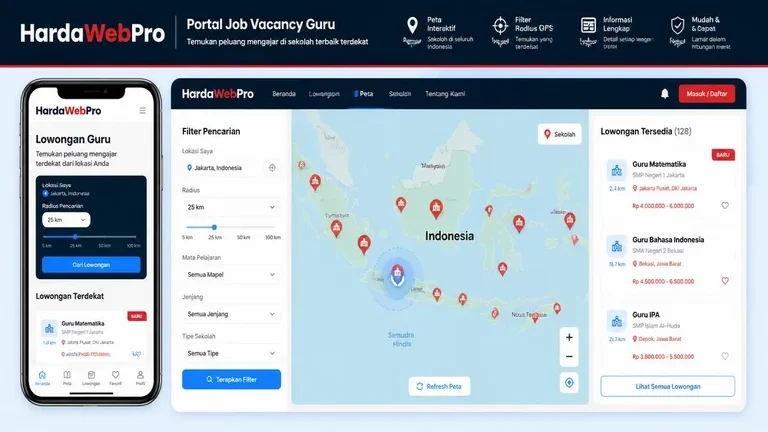Tap the Peta icon in phone bottom nav
The width and height of the screenshot is (768, 432).
(x=67, y=375)
